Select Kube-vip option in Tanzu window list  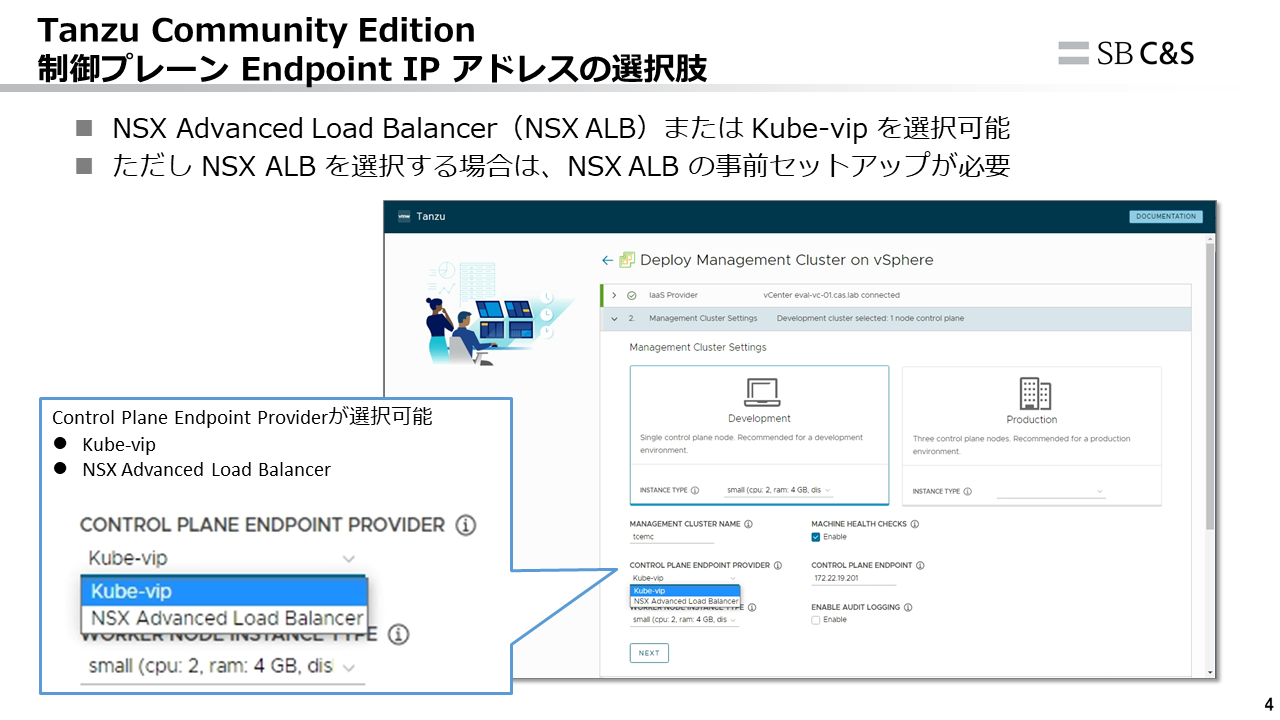pos(685,591)
